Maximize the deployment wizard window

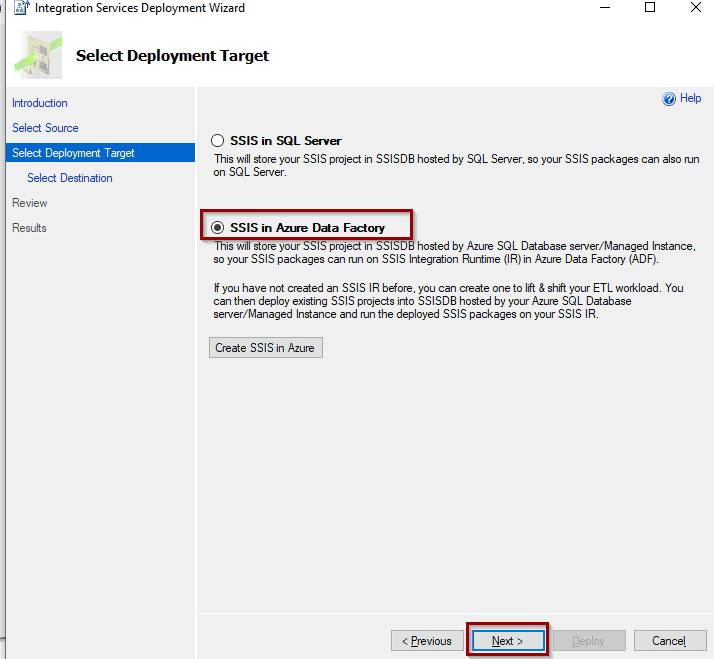click(x=650, y=7)
